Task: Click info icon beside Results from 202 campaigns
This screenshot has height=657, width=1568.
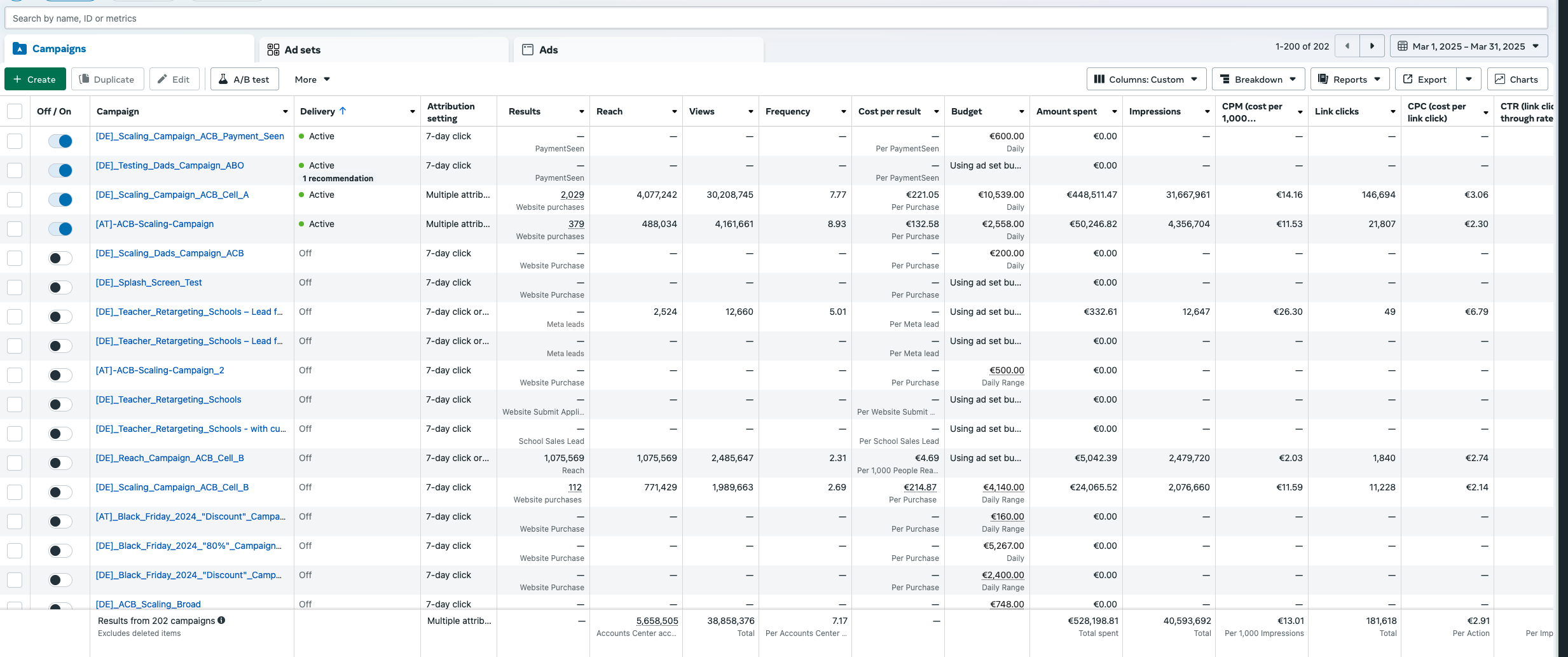Action: point(221,621)
